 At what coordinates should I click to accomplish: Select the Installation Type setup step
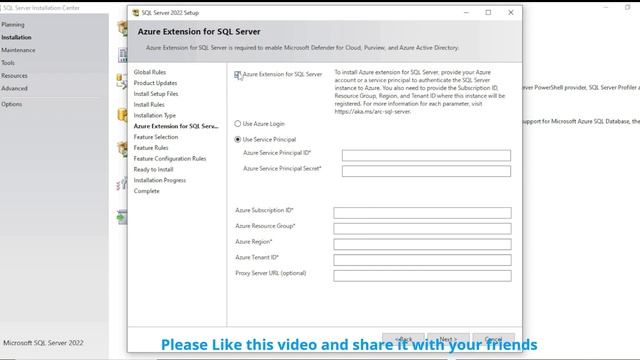click(155, 116)
